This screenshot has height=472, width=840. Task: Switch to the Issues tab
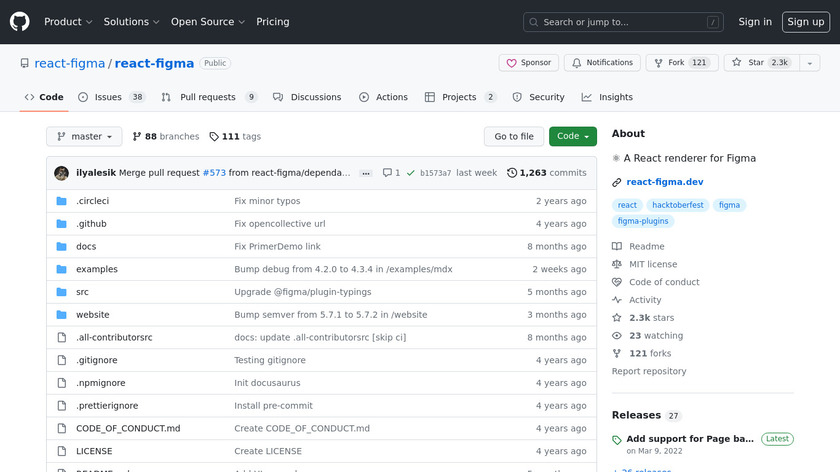111,97
